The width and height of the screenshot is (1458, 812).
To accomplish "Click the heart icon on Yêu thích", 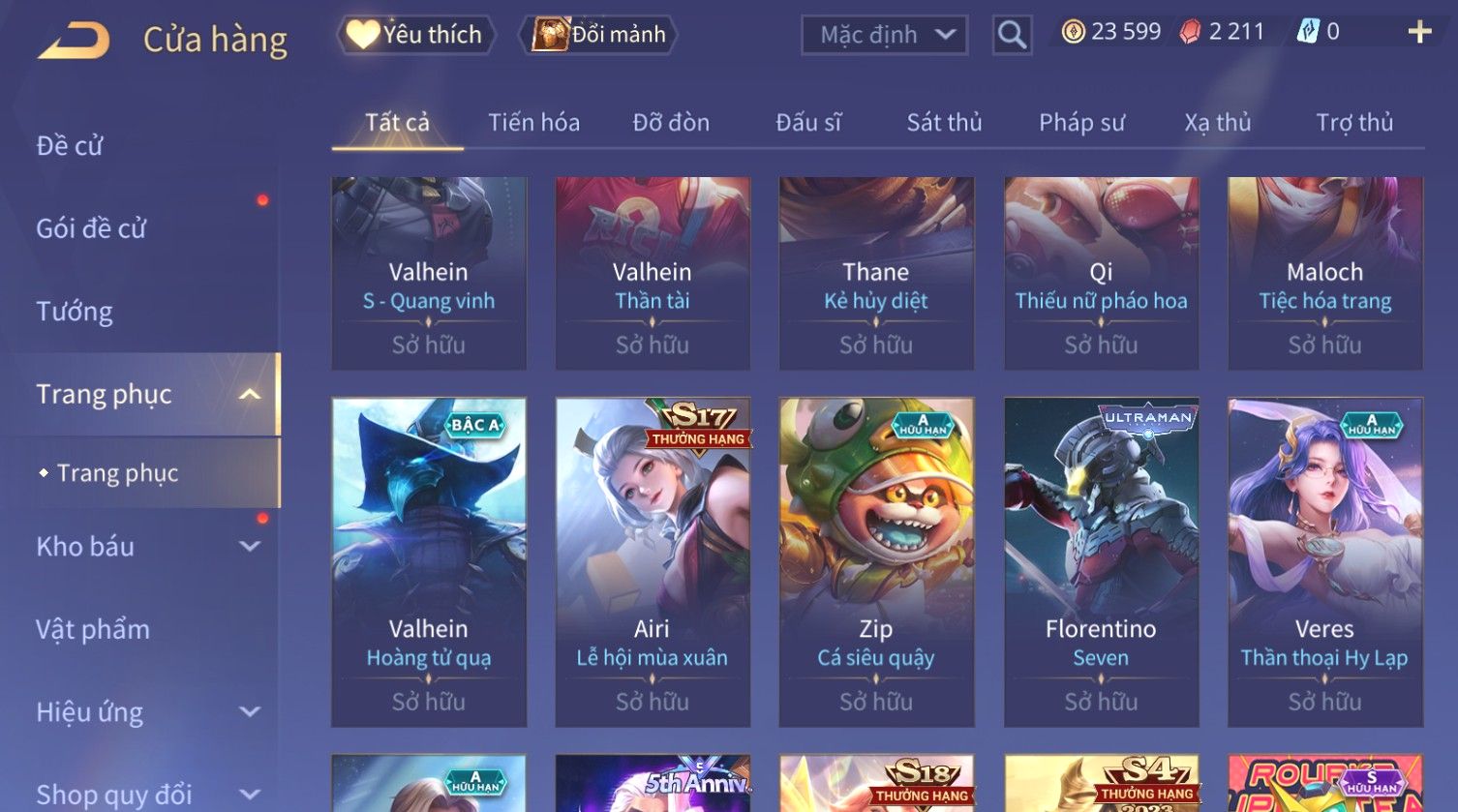I will (x=363, y=35).
